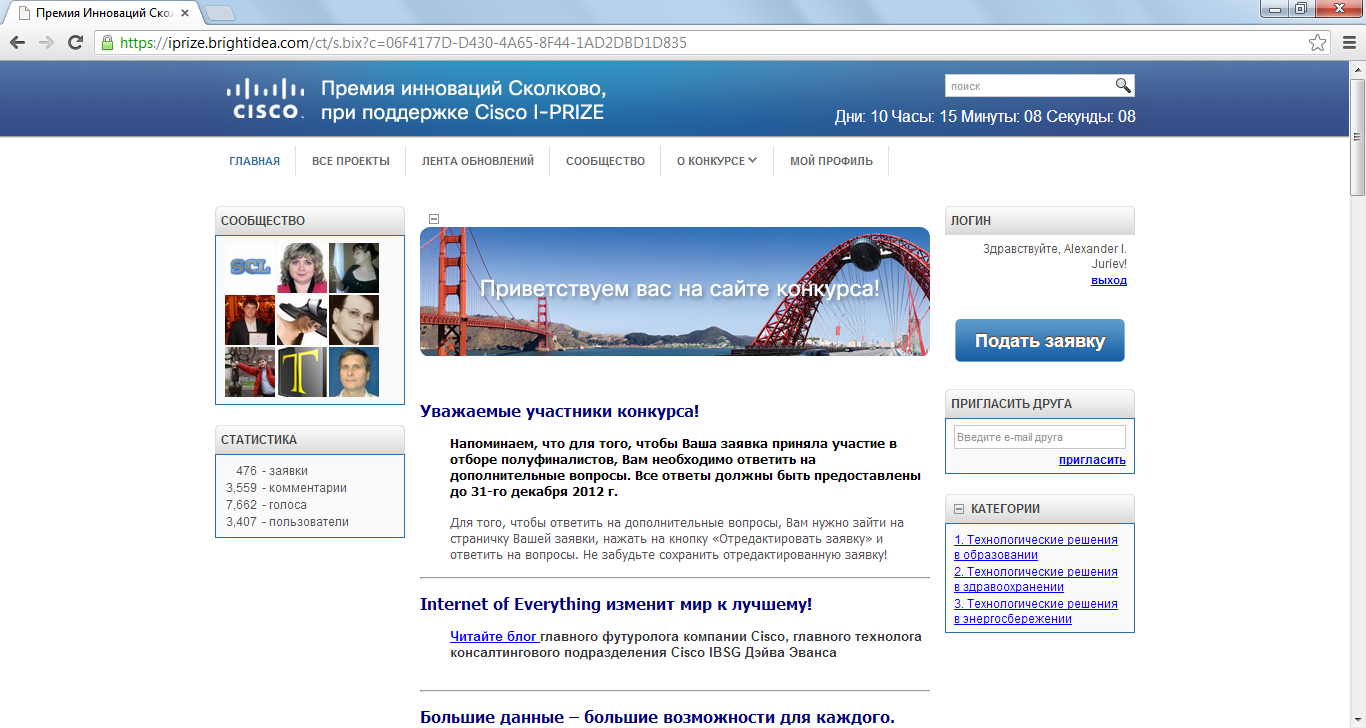Screen dimensions: 1366x728
Task: Open МОЙ ПРОФИЛЬ menu item
Action: coord(831,160)
